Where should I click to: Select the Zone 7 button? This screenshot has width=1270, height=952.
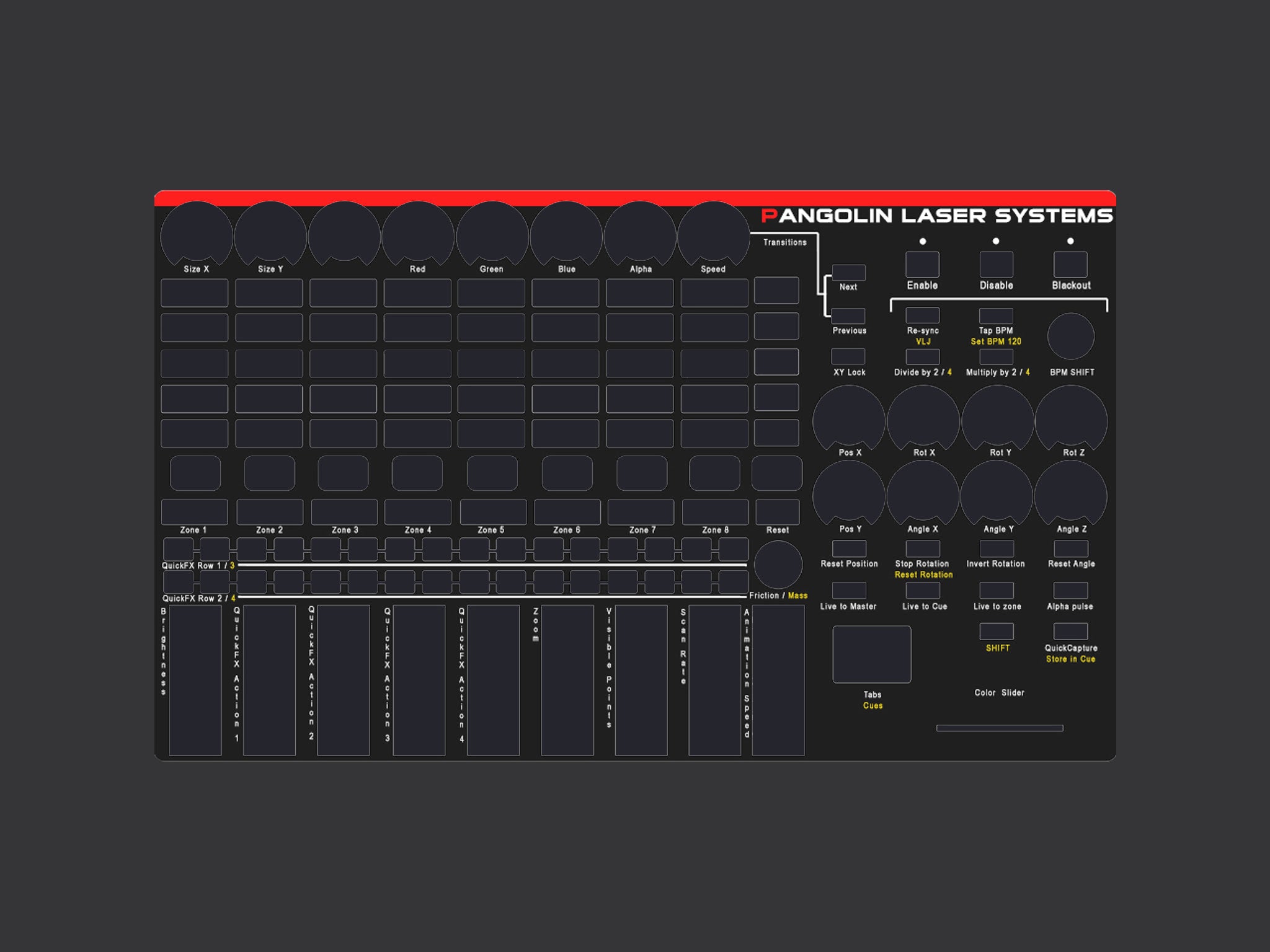pos(641,512)
